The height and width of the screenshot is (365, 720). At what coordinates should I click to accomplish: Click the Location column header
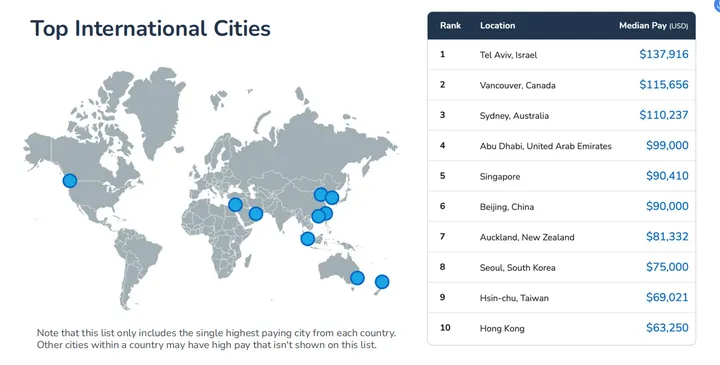[497, 26]
